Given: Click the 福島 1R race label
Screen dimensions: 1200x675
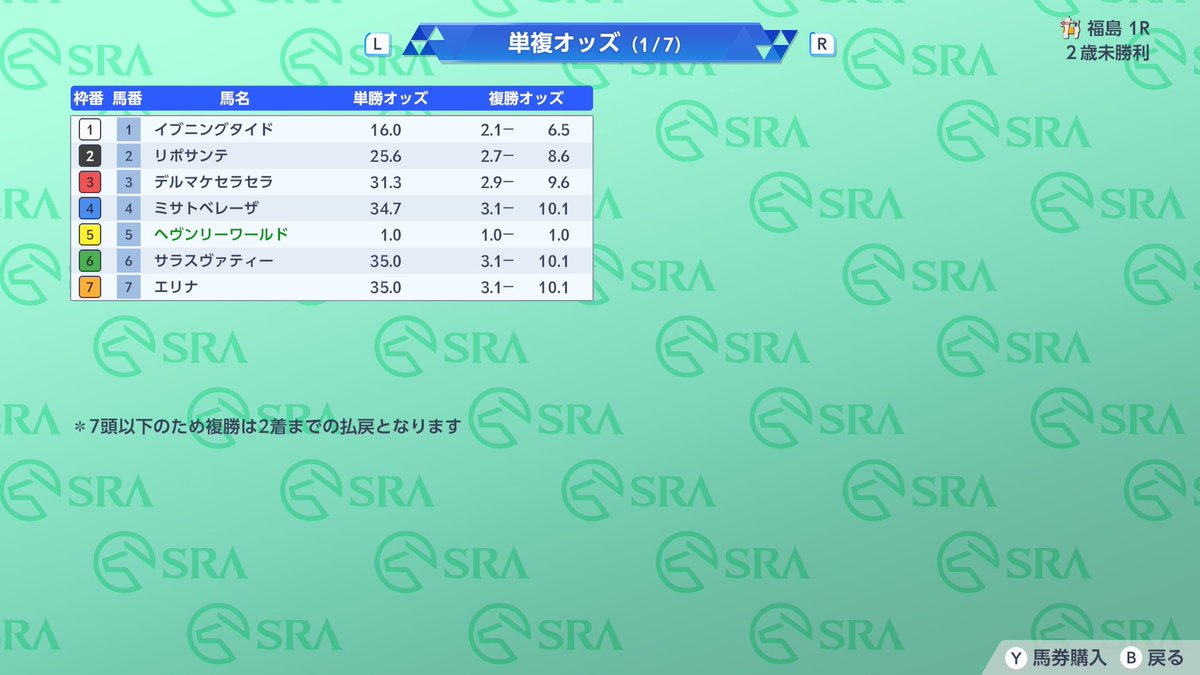Looking at the screenshot, I should (x=1119, y=28).
